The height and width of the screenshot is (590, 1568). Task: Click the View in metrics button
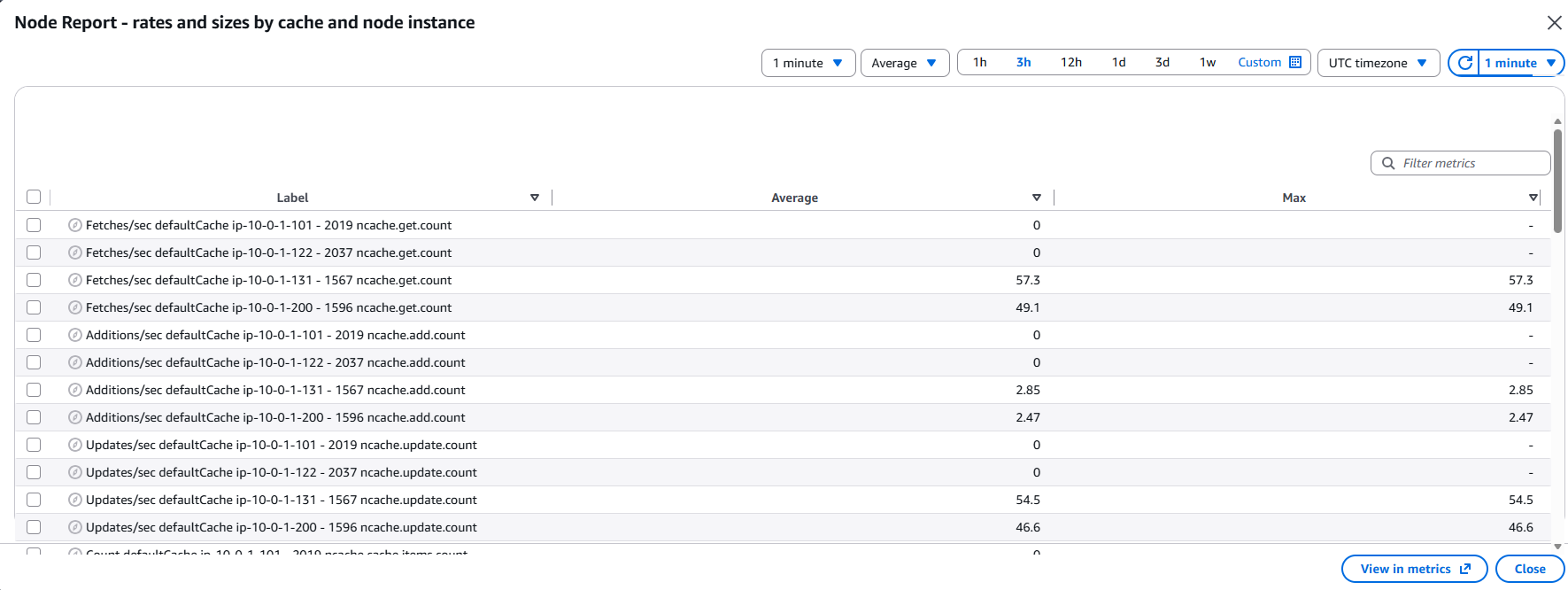pyautogui.click(x=1415, y=569)
